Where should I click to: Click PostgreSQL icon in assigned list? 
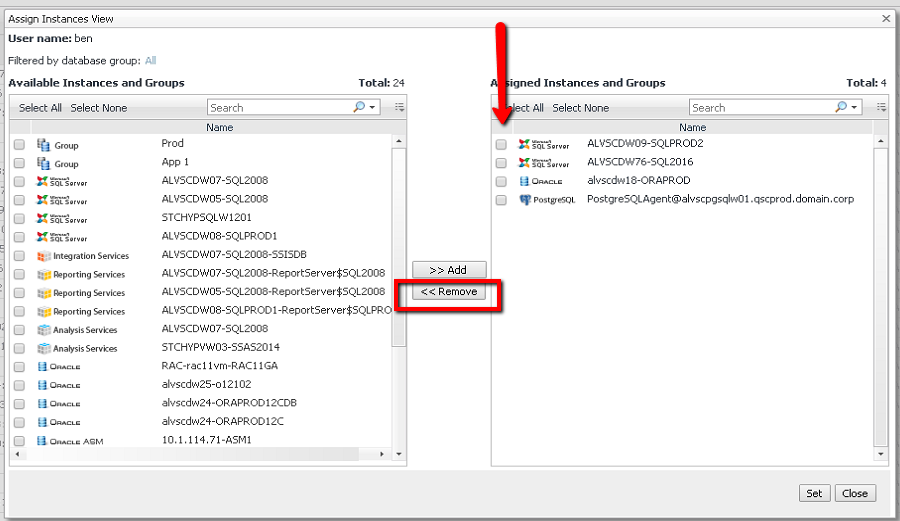pyautogui.click(x=526, y=200)
